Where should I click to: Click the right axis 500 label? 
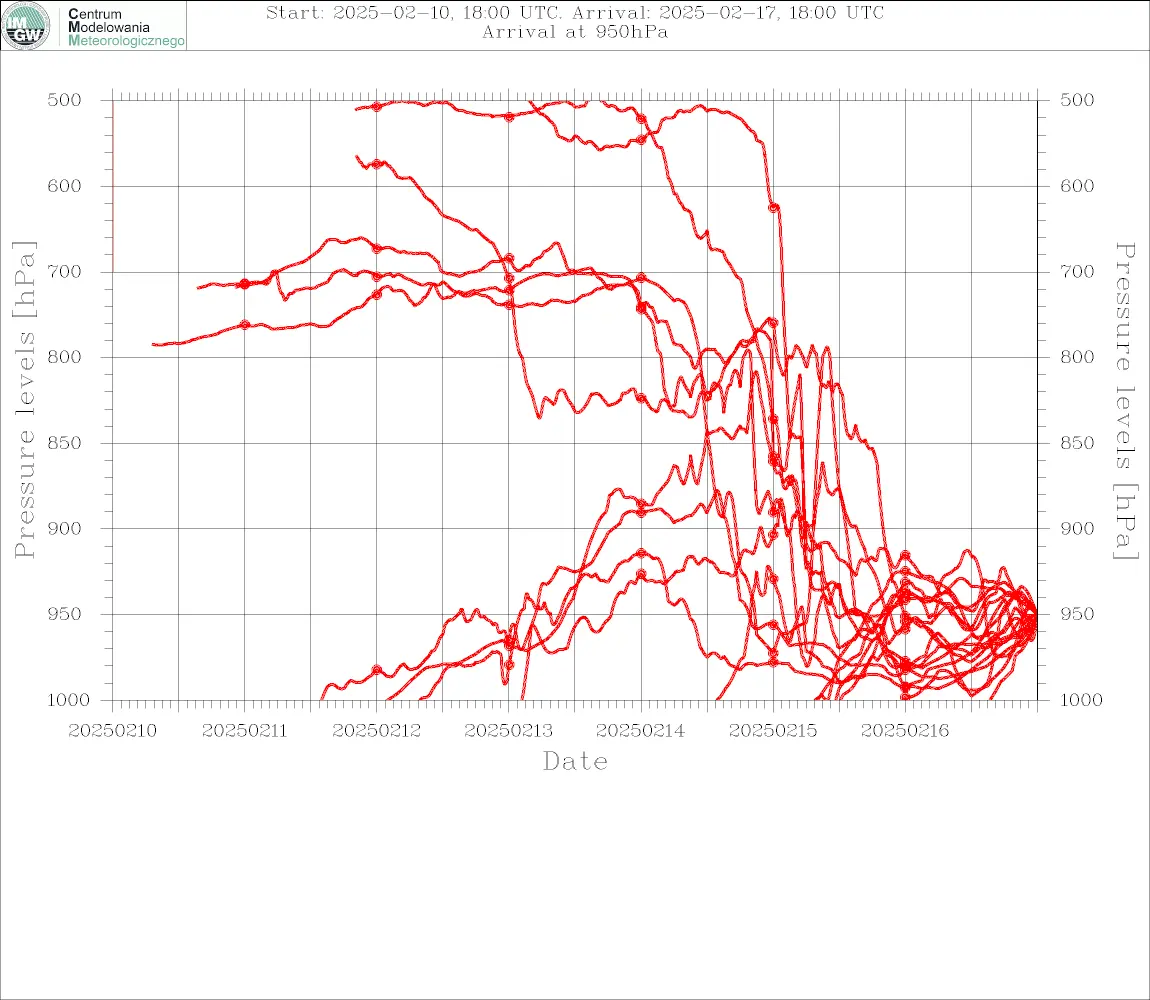click(1077, 100)
